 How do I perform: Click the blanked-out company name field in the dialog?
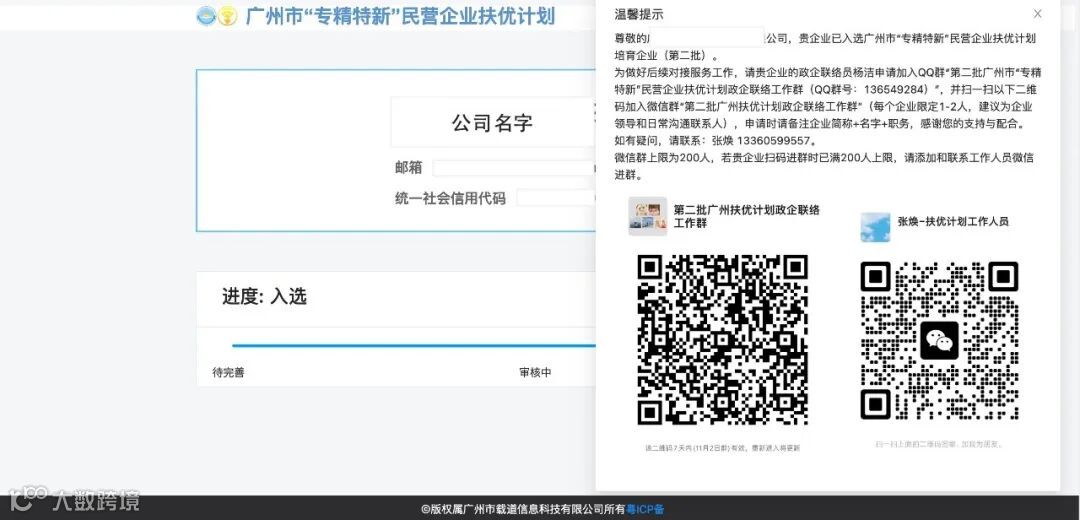point(707,38)
